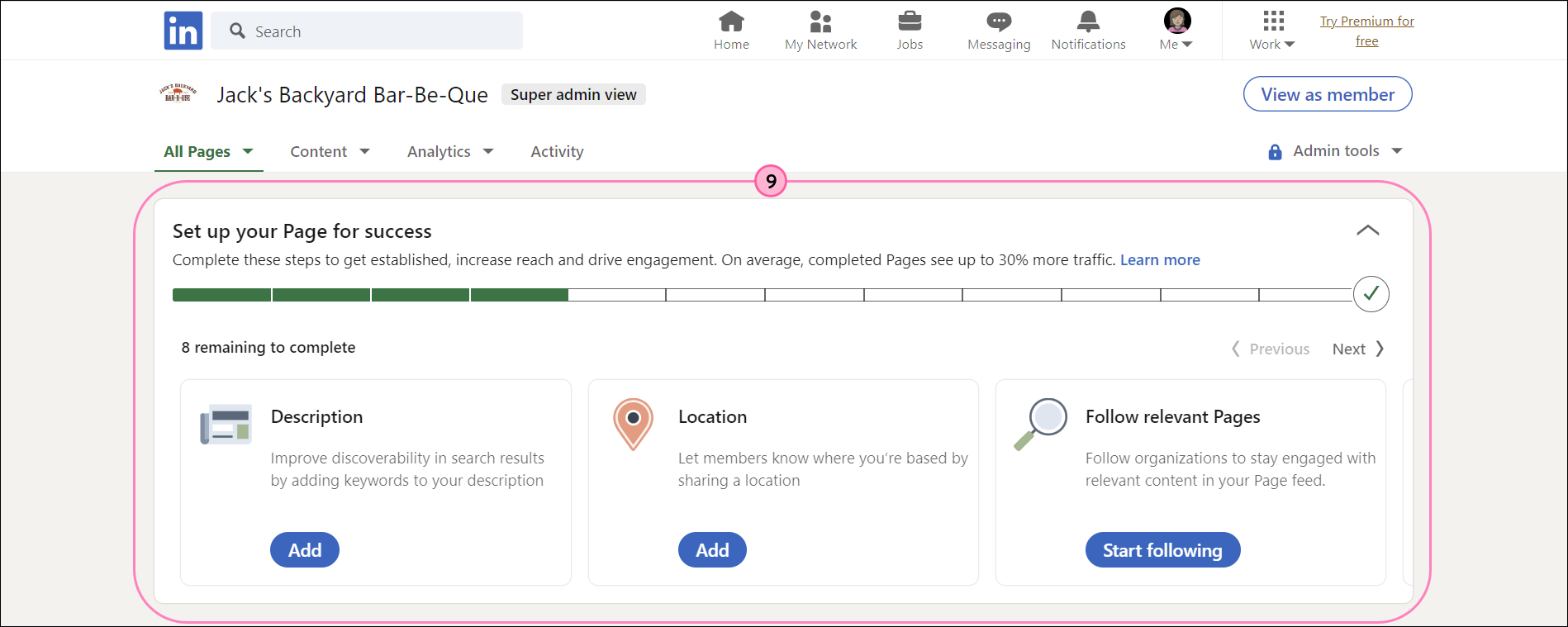Click 'Set up your Page for success' heading
Image resolution: width=1568 pixels, height=627 pixels.
point(302,231)
